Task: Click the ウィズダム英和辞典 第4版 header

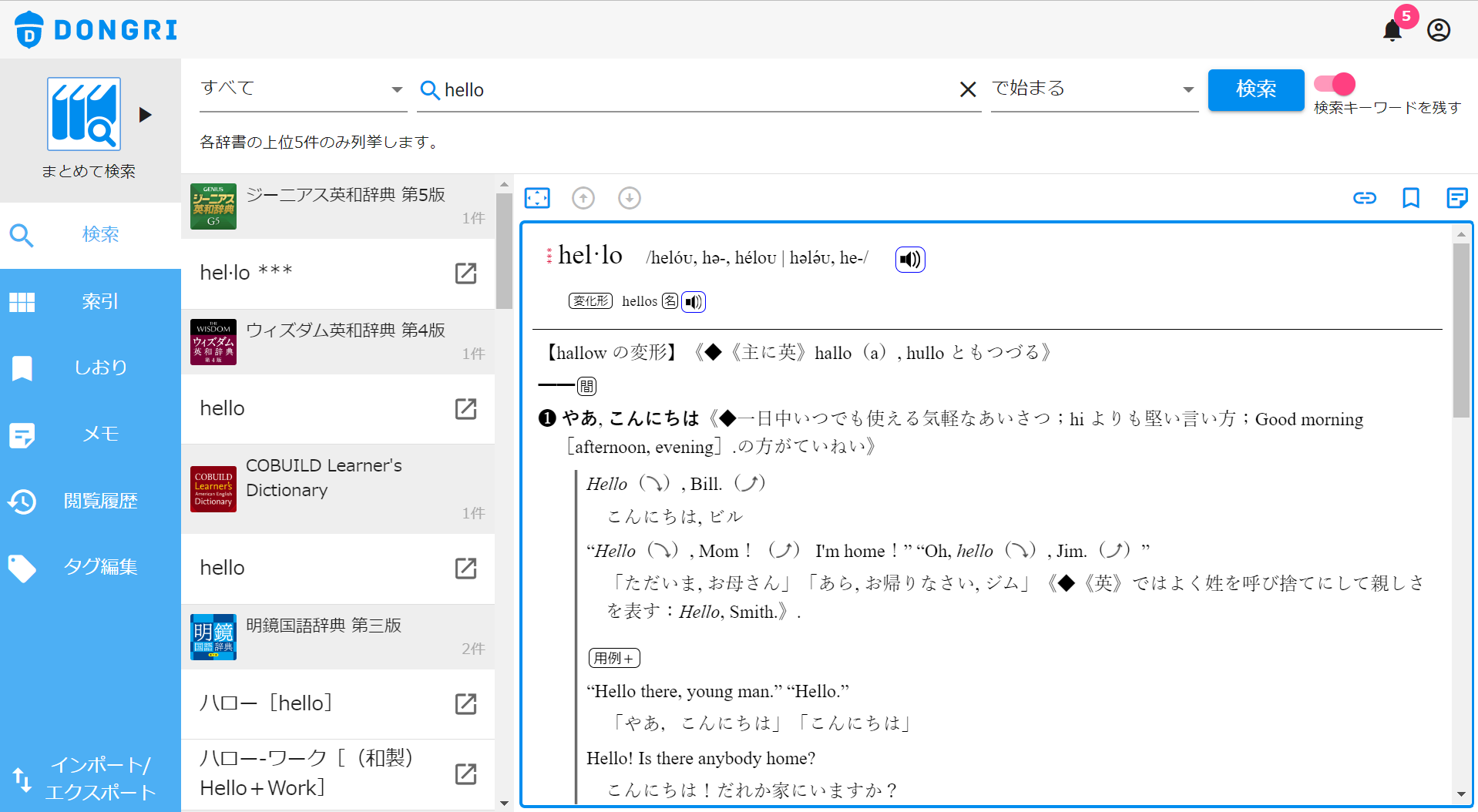Action: coord(338,342)
